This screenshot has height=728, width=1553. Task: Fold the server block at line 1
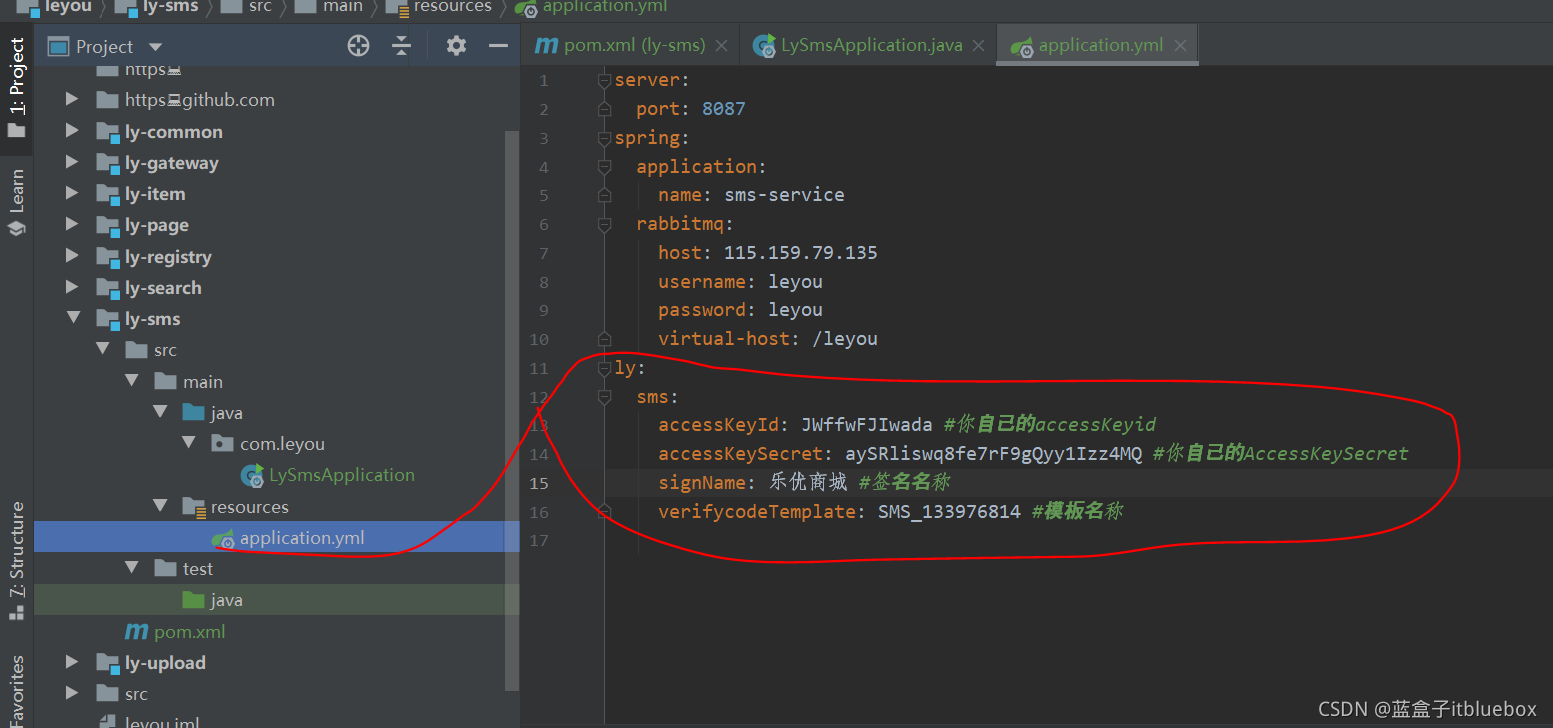tap(604, 80)
